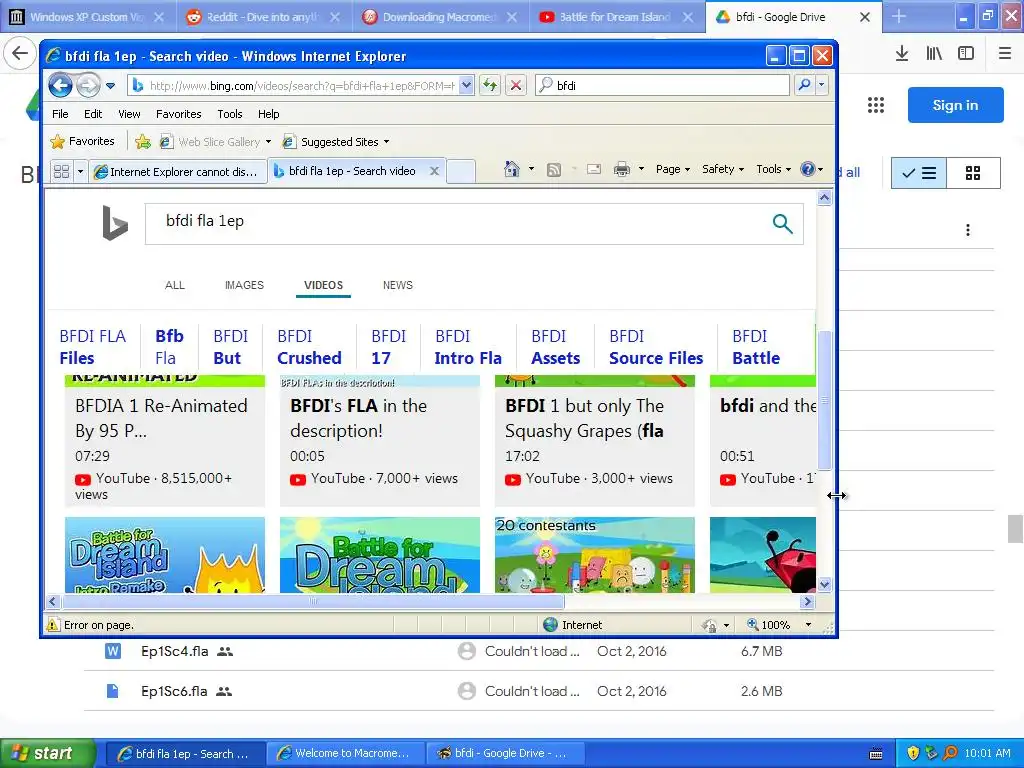Switch Google Drive to grid layout
This screenshot has height=768, width=1024.
point(973,173)
